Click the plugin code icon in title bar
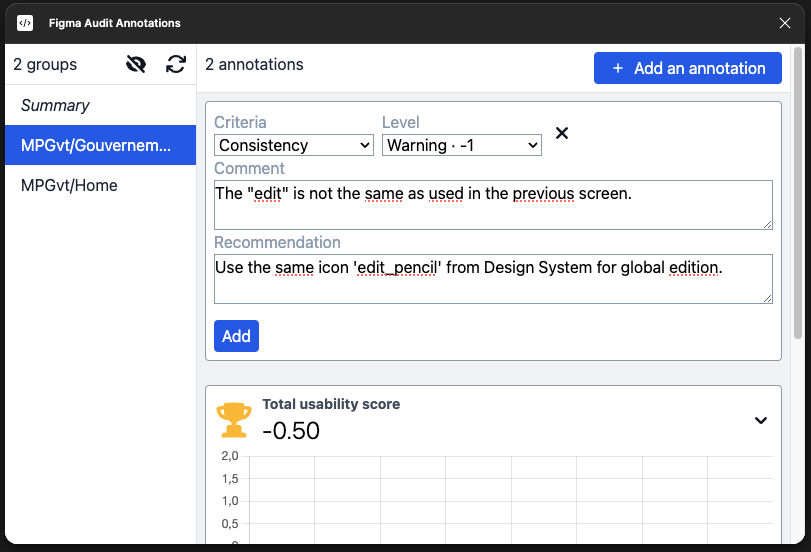The width and height of the screenshot is (811, 552). point(25,23)
